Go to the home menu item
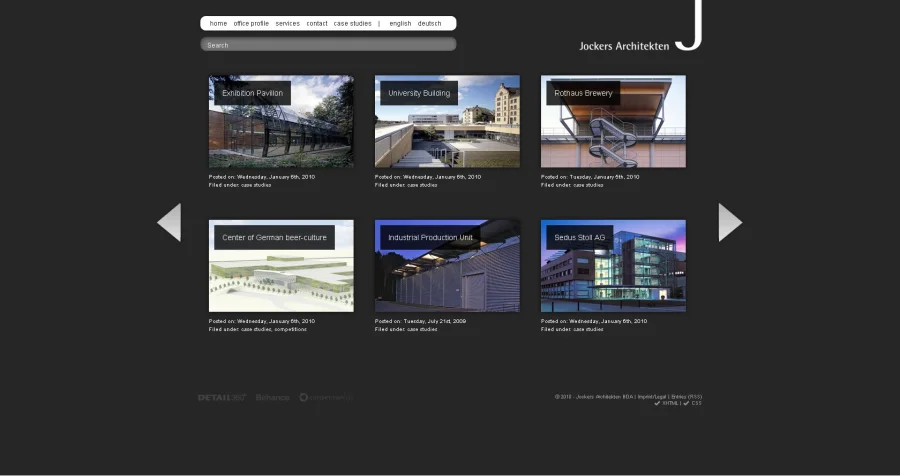 pyautogui.click(x=218, y=23)
